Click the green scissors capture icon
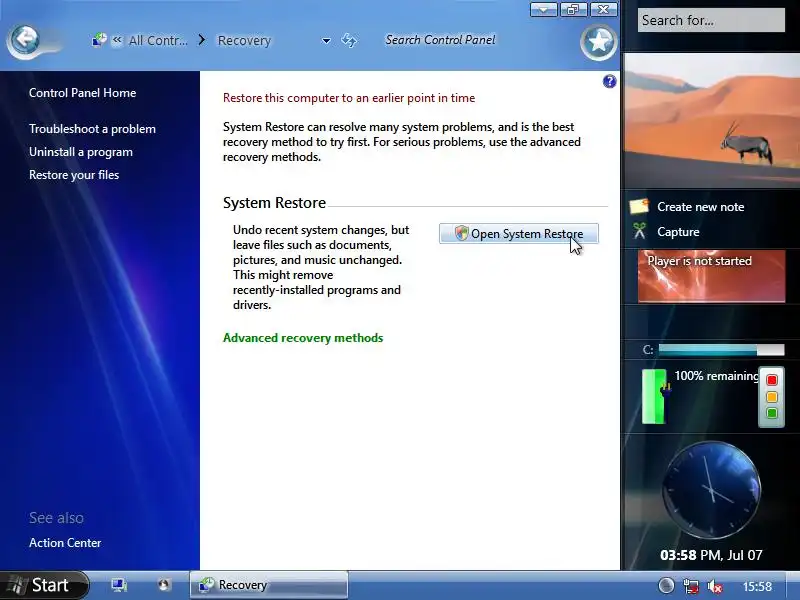800x600 pixels. point(639,231)
